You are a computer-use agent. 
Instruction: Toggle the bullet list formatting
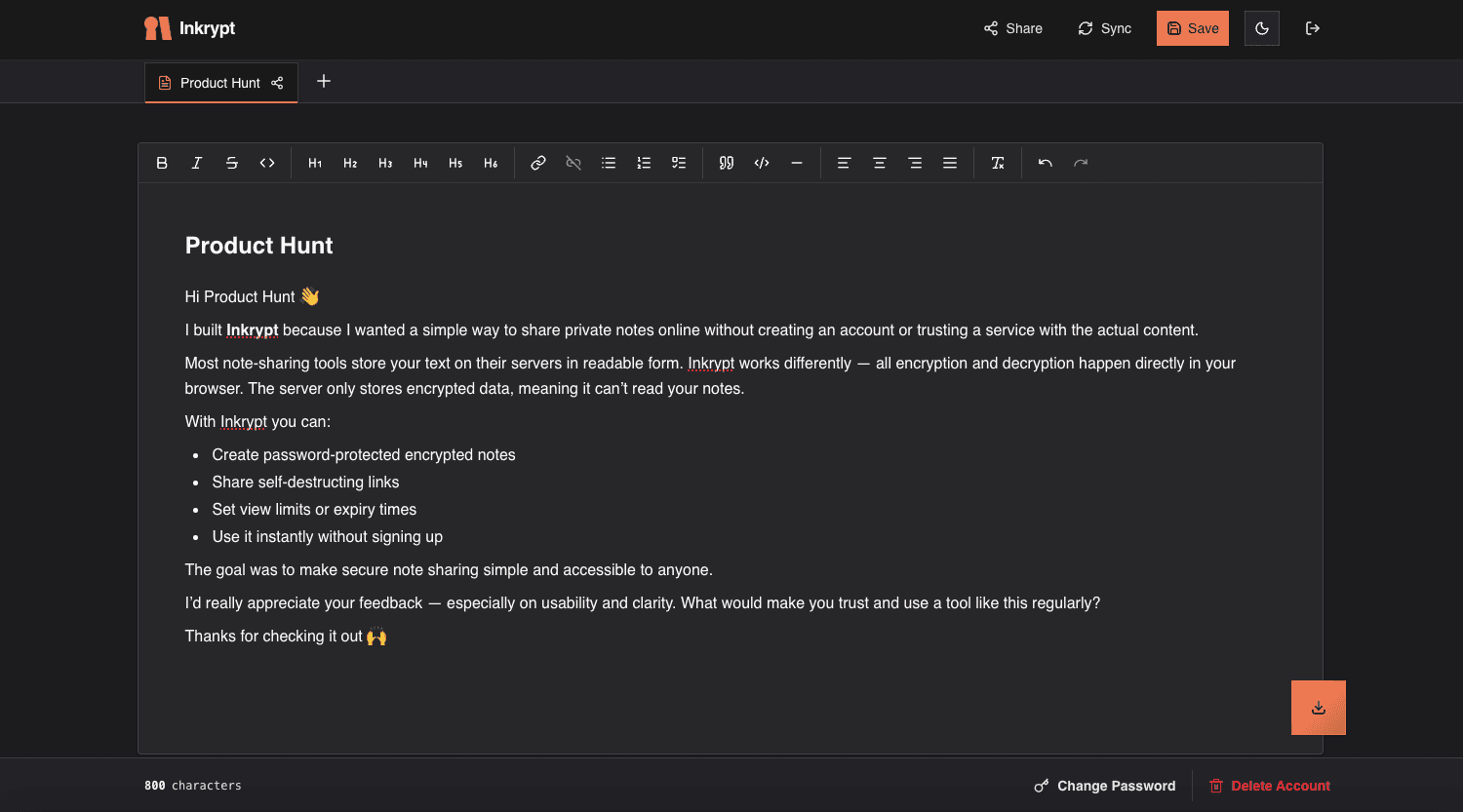click(609, 163)
